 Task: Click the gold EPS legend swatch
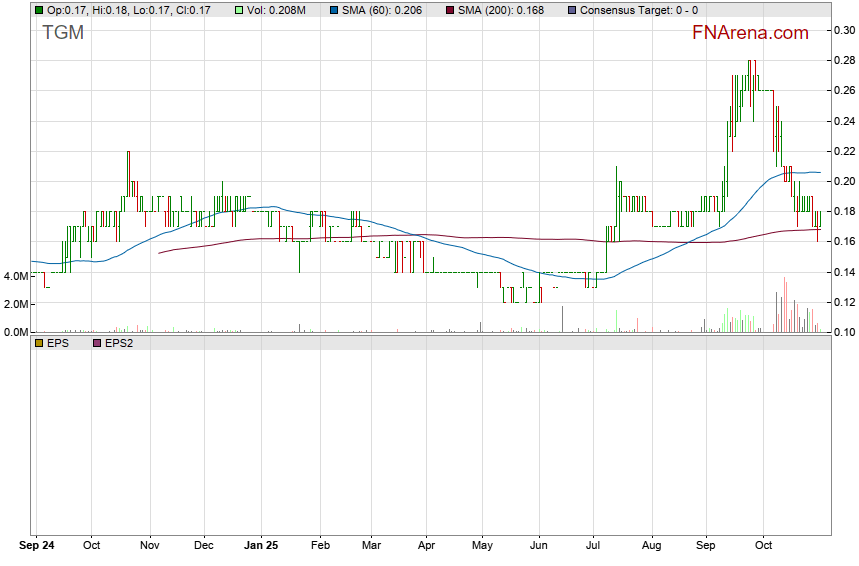[39, 343]
